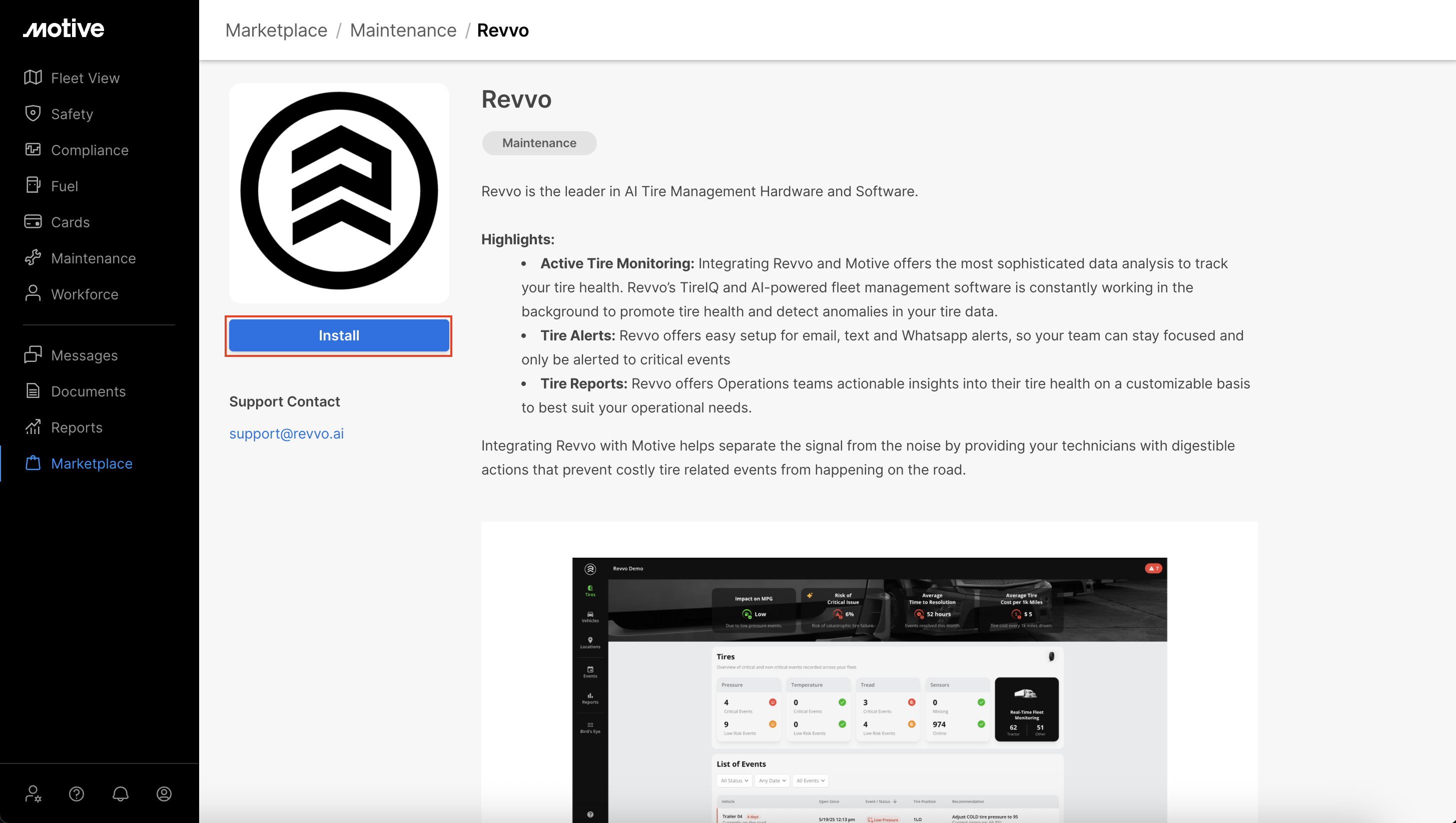The width and height of the screenshot is (1456, 823).
Task: Click the Revvo logo image
Action: click(x=339, y=192)
